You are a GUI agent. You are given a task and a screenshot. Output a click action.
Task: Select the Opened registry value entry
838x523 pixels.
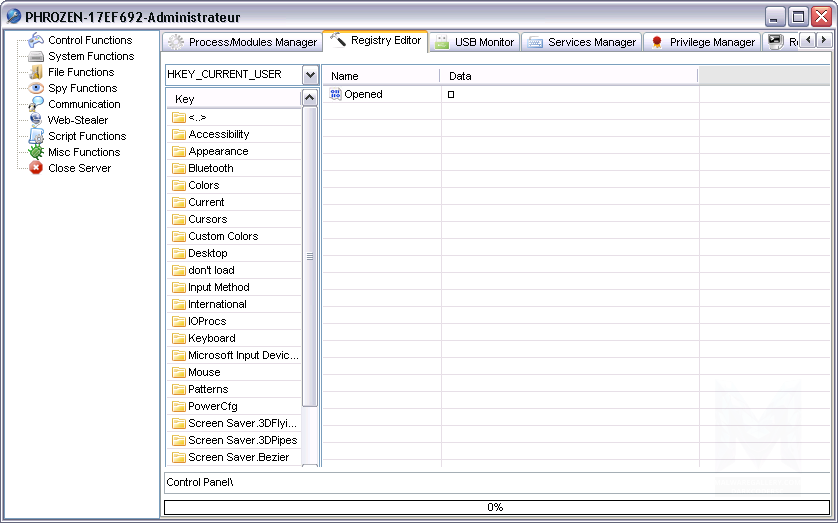363,94
